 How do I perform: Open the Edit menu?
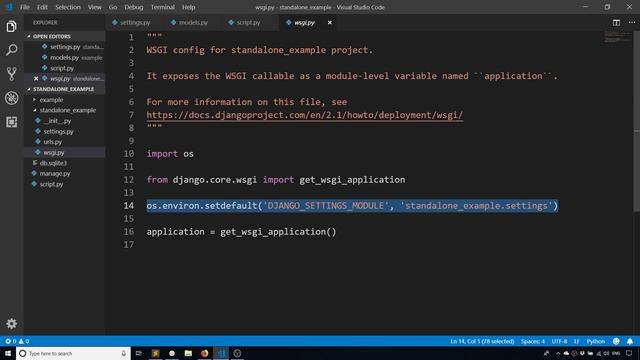(42, 7)
